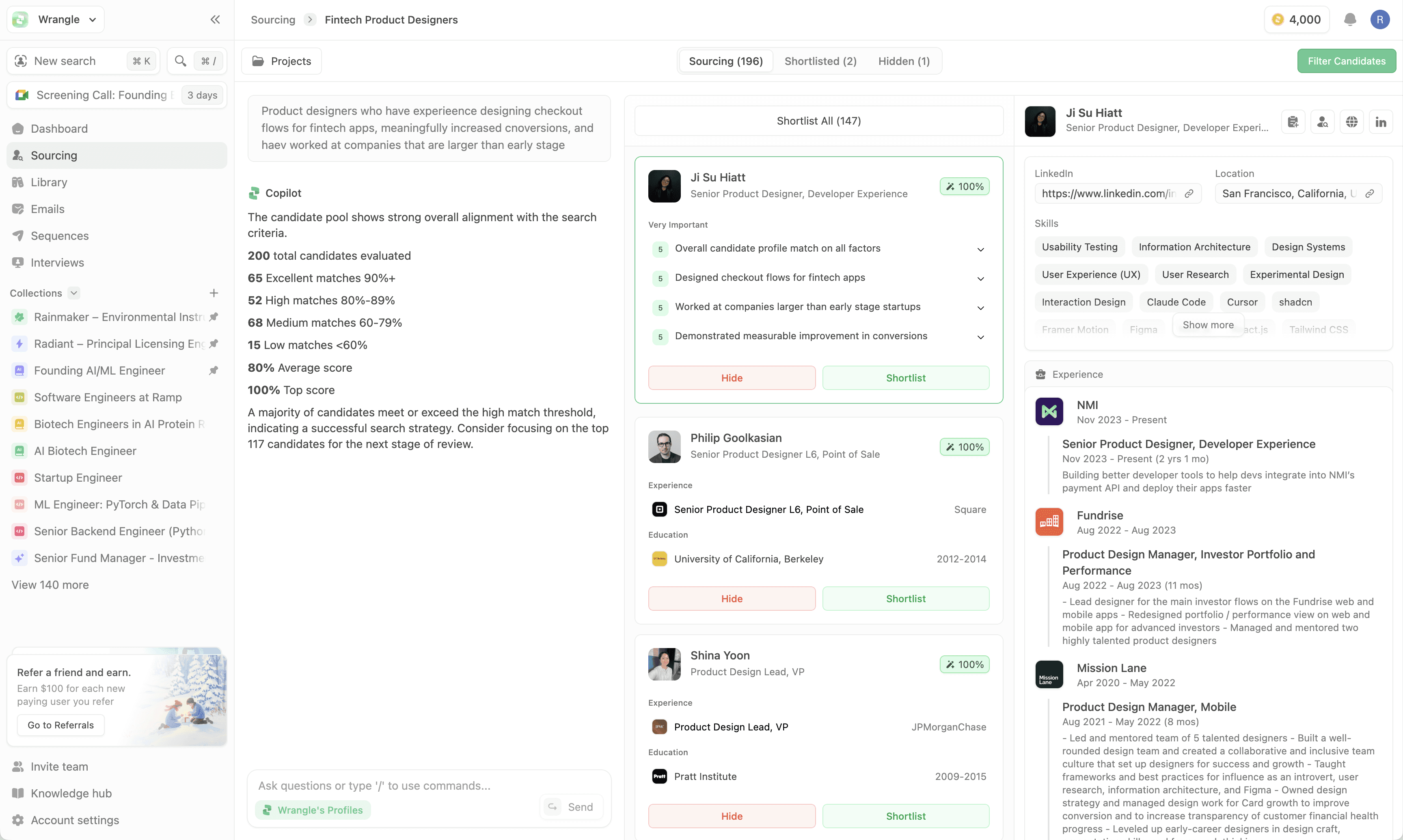Unpin the Radiant Principal Licensing collection
1403x840 pixels.
214,344
